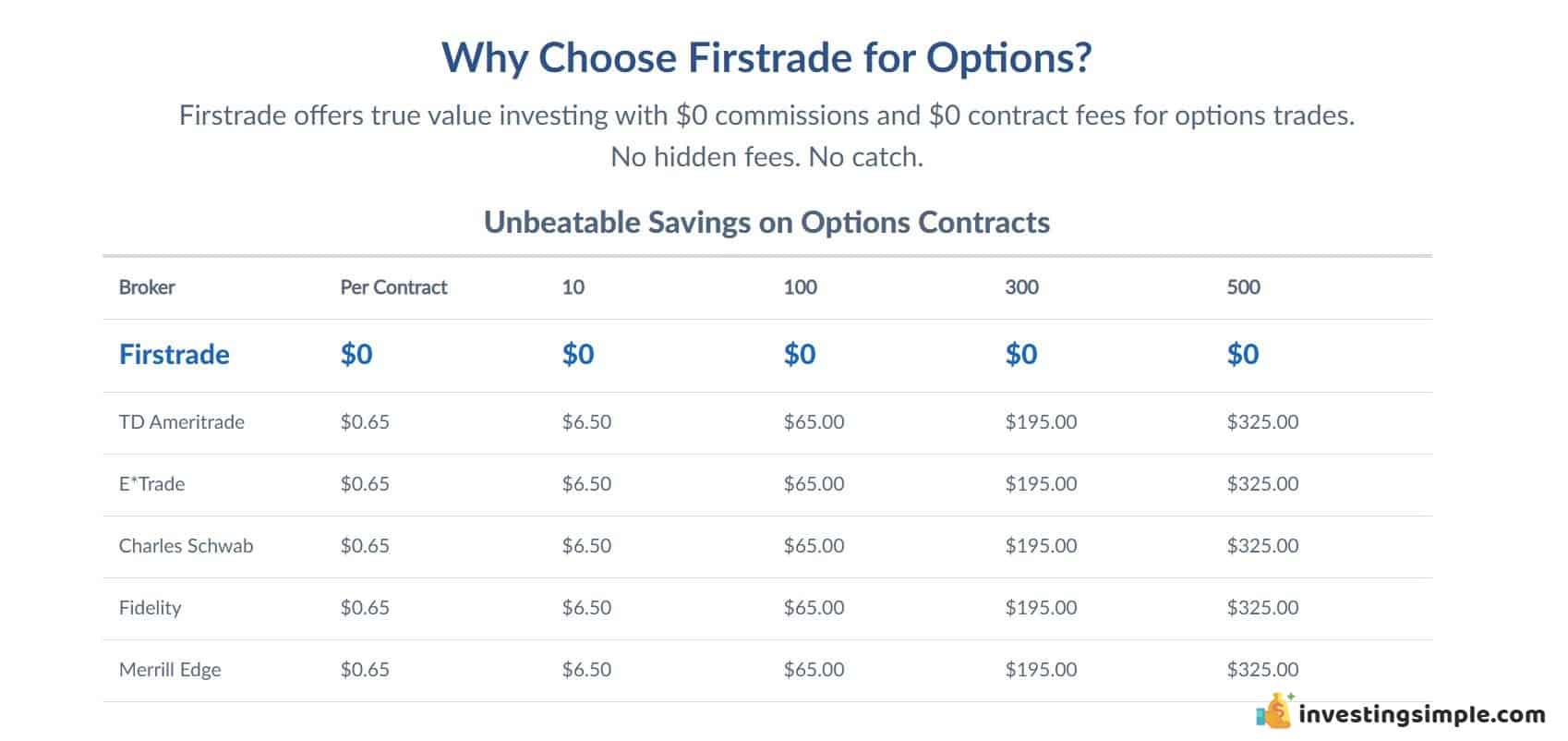Click the investingsimple.com money bag logo icon

[1274, 711]
